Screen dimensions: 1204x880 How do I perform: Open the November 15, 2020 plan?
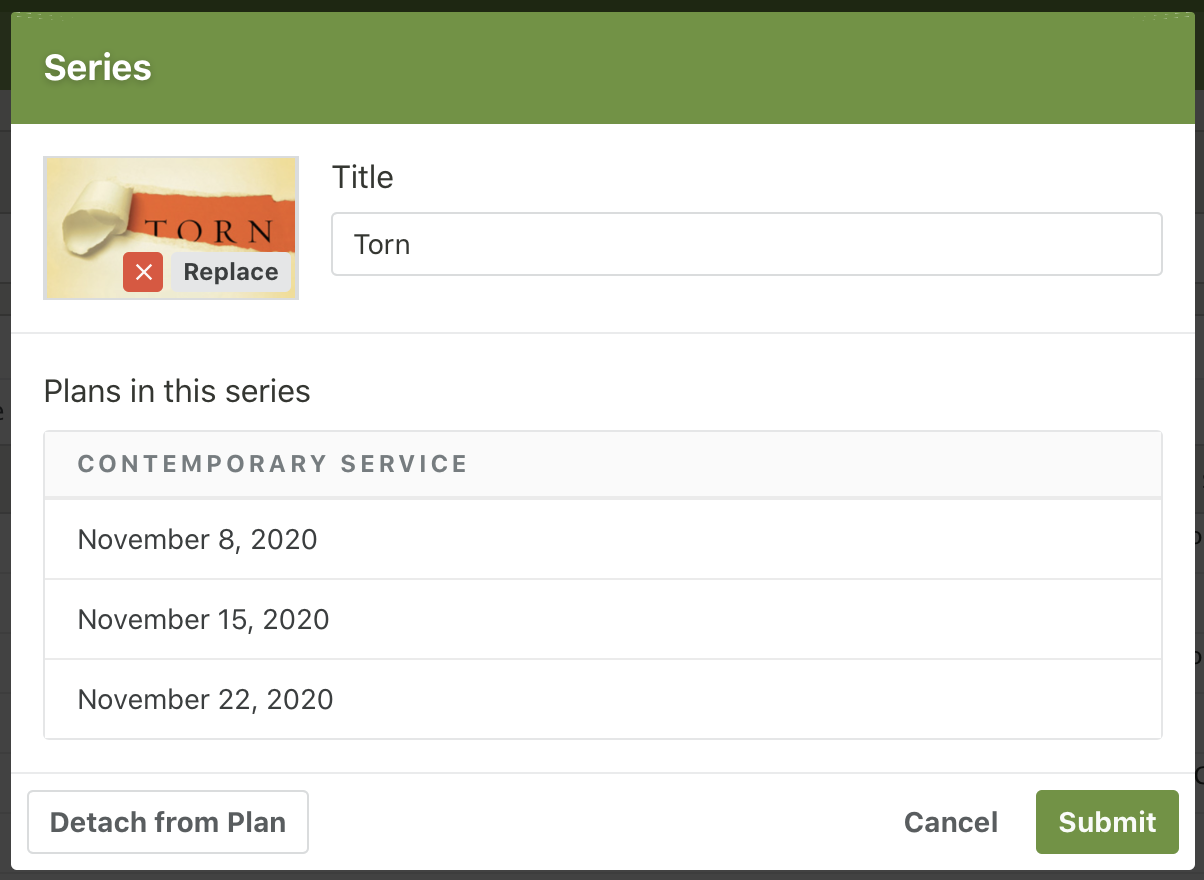pyautogui.click(x=204, y=619)
